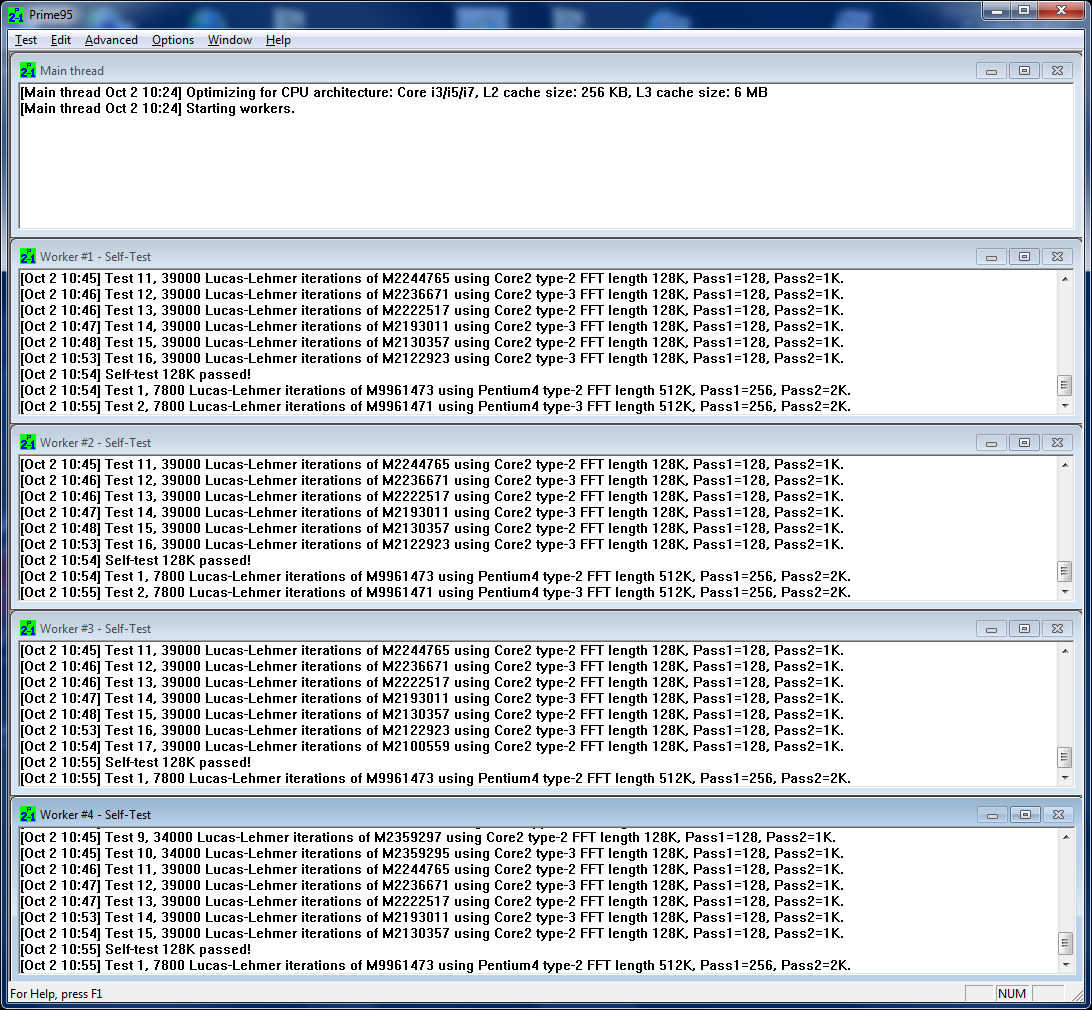Maximize the Worker #3 child window
The image size is (1092, 1010).
coord(1024,629)
